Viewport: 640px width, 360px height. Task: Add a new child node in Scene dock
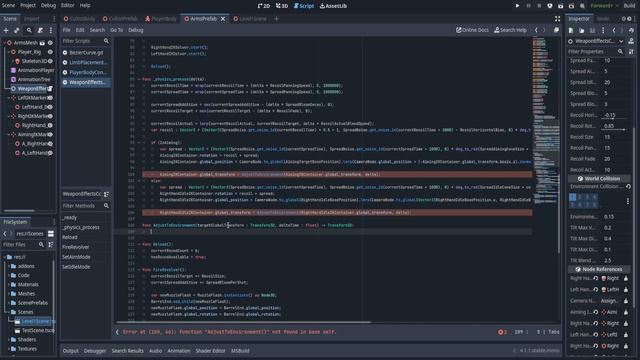click(x=6, y=30)
